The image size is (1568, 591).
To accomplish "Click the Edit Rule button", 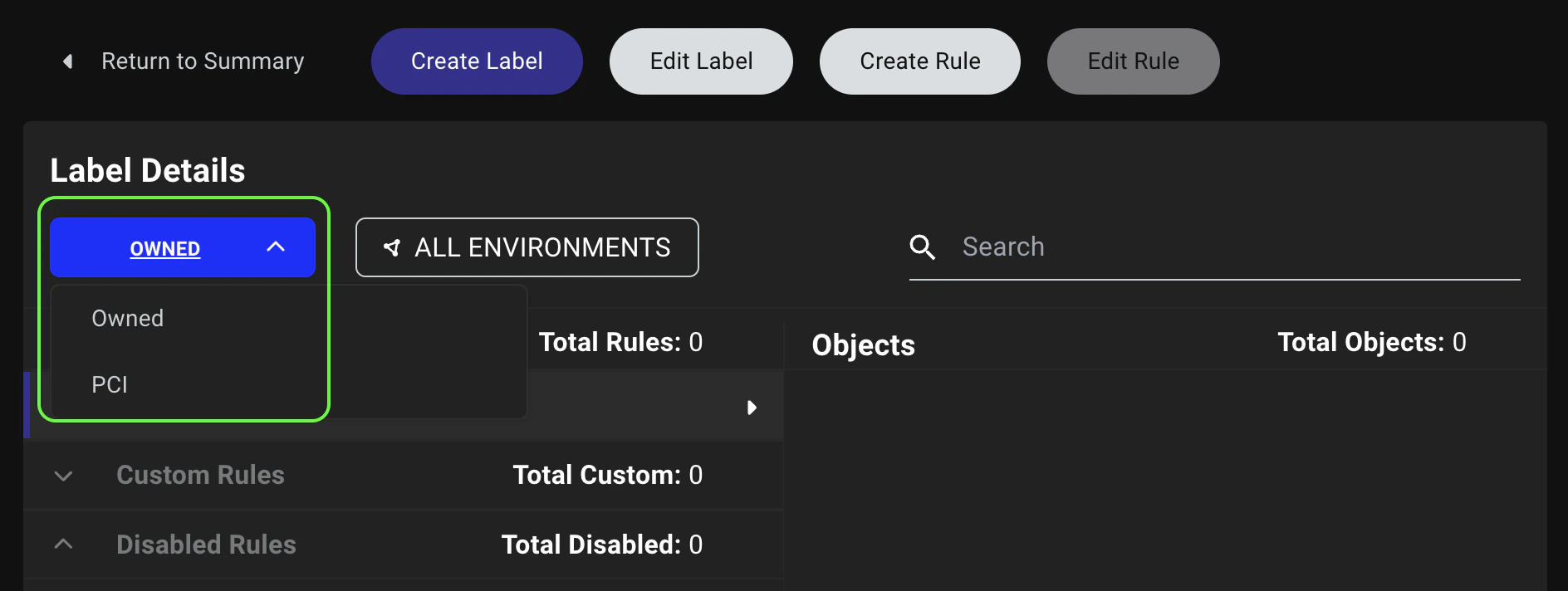I will (1133, 61).
